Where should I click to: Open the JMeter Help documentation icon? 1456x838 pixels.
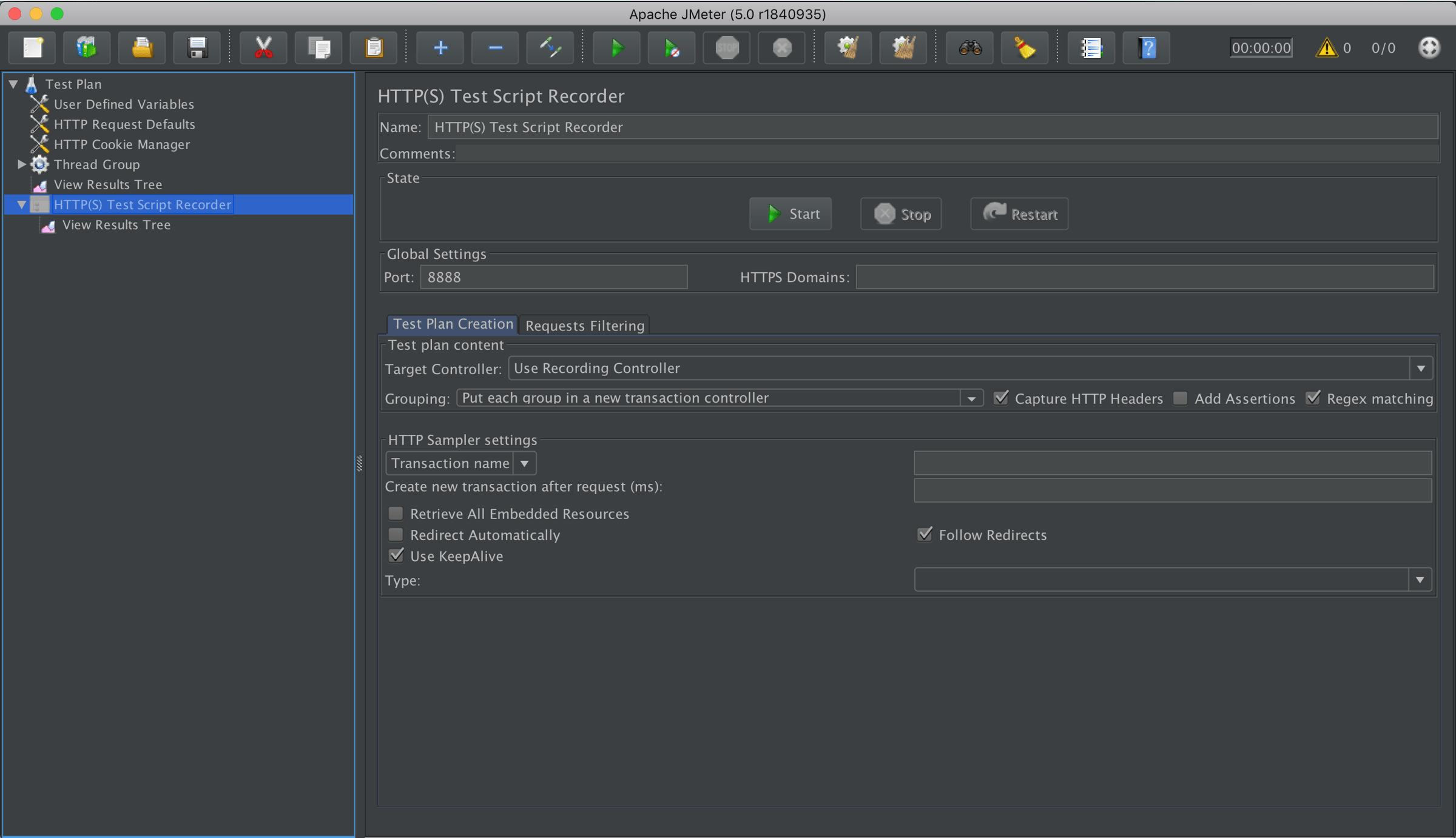[x=1147, y=47]
